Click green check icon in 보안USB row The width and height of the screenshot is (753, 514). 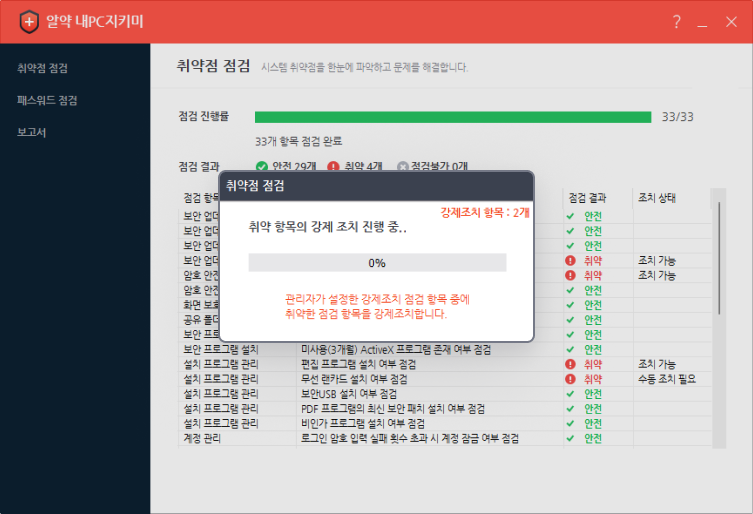[x=570, y=394]
